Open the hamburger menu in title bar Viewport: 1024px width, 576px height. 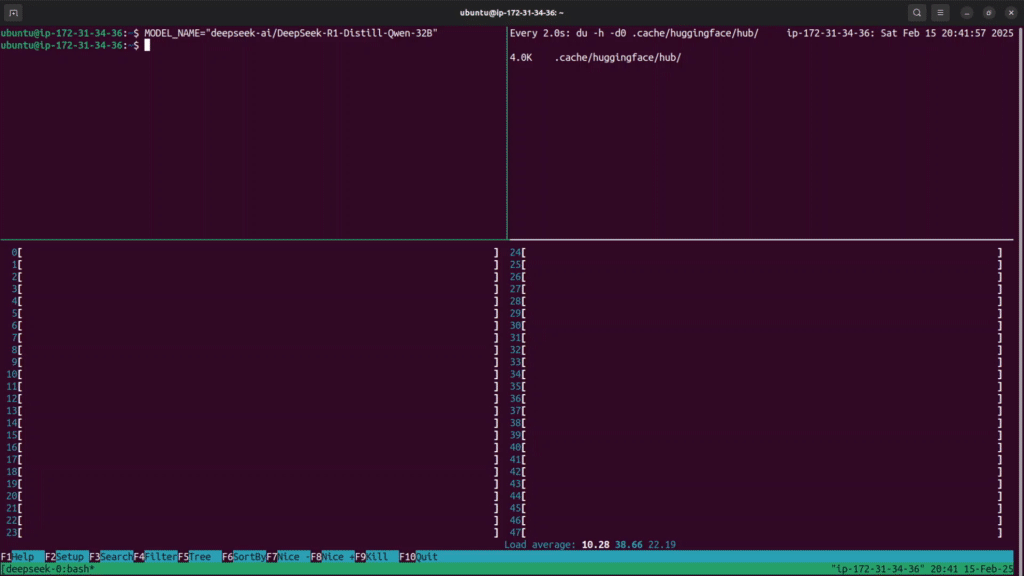coord(940,12)
